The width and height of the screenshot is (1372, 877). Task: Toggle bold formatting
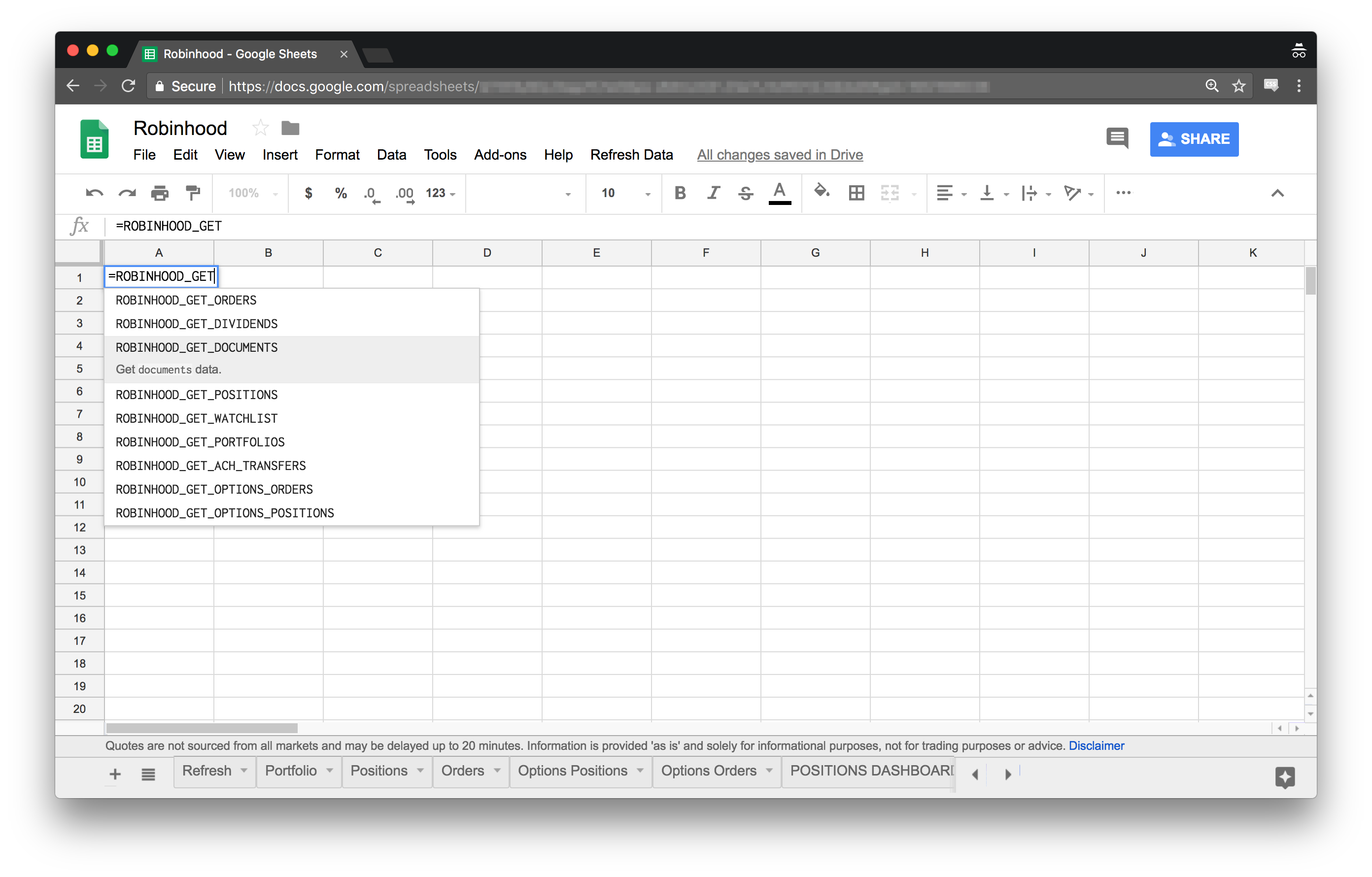tap(680, 194)
